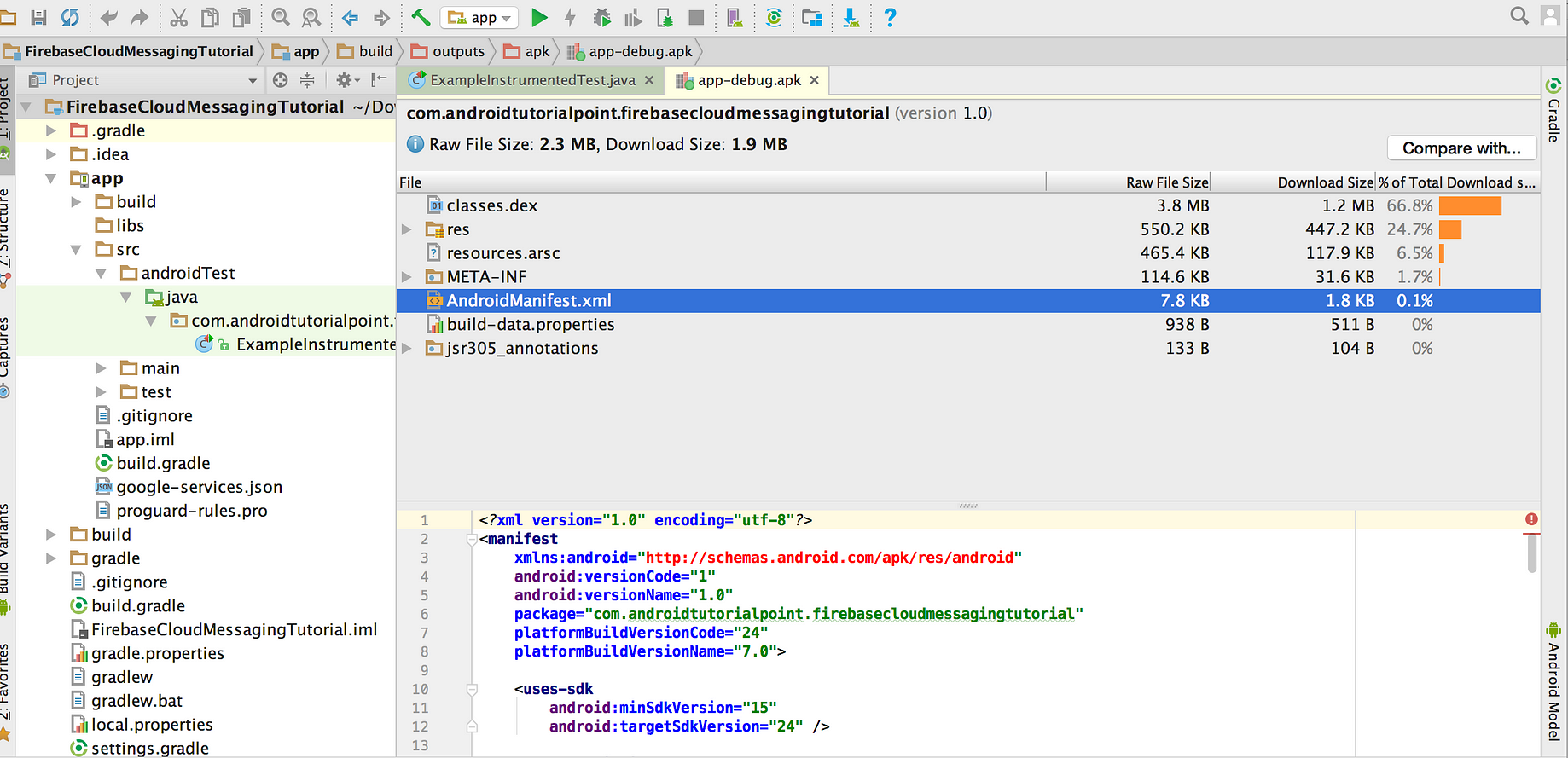Expand jsr305_annotations in the APK list
The width and height of the screenshot is (1568, 758).
coord(407,349)
